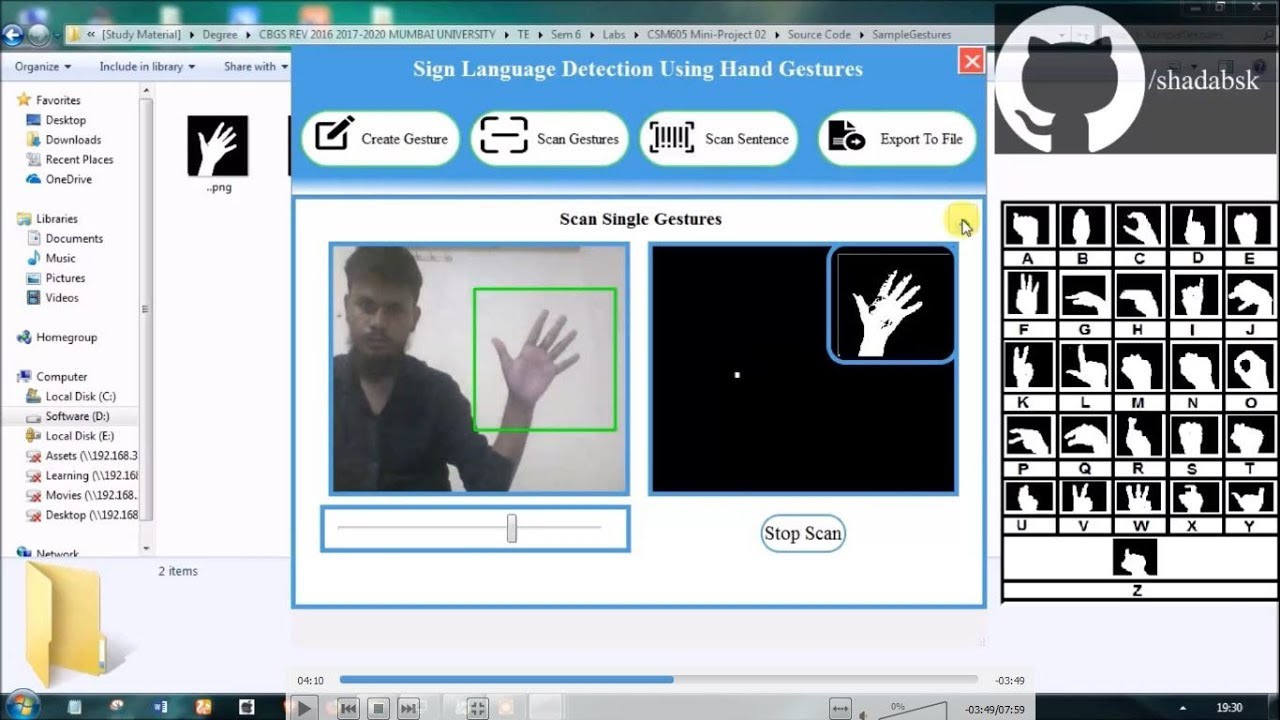The width and height of the screenshot is (1280, 720).
Task: Adjust the threshold slider below the webcam feed
Action: (x=511, y=527)
